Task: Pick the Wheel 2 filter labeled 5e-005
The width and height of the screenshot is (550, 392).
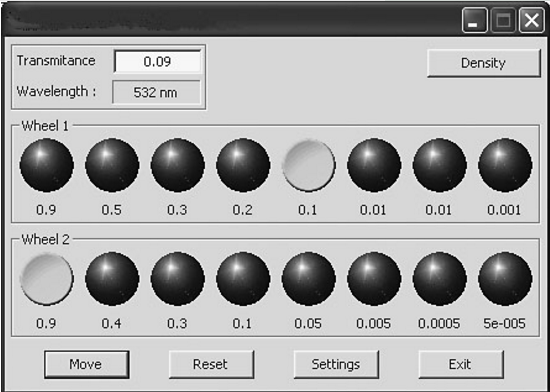Action: tap(505, 279)
